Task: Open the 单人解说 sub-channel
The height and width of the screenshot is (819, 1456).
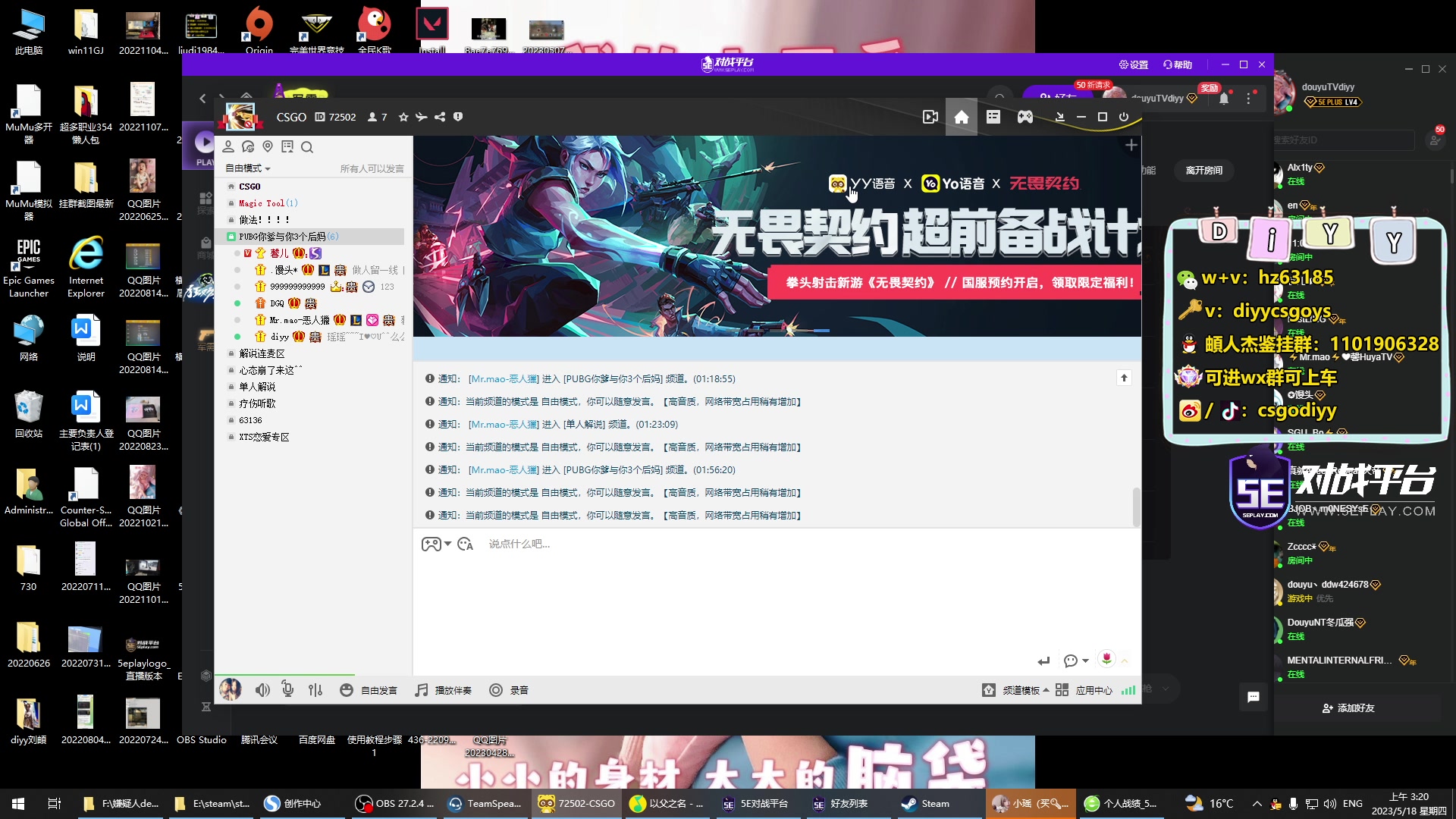Action: coord(257,387)
